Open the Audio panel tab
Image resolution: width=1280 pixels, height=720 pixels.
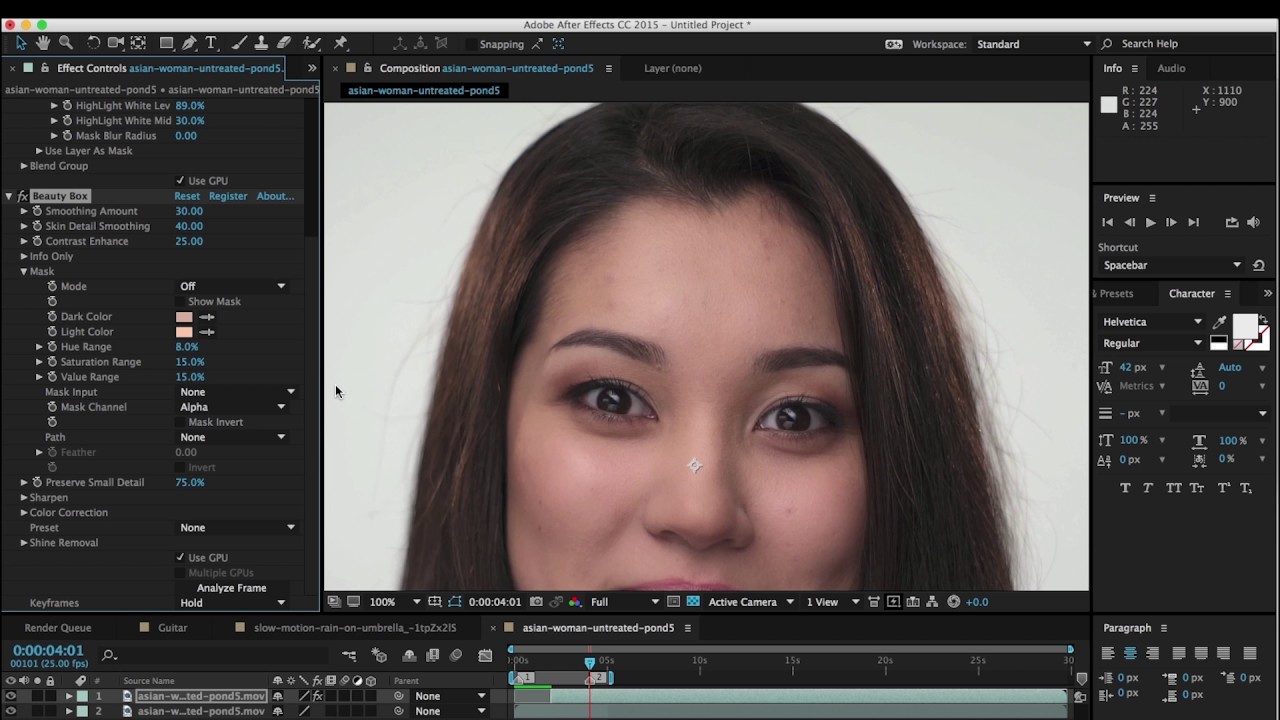[x=1171, y=68]
